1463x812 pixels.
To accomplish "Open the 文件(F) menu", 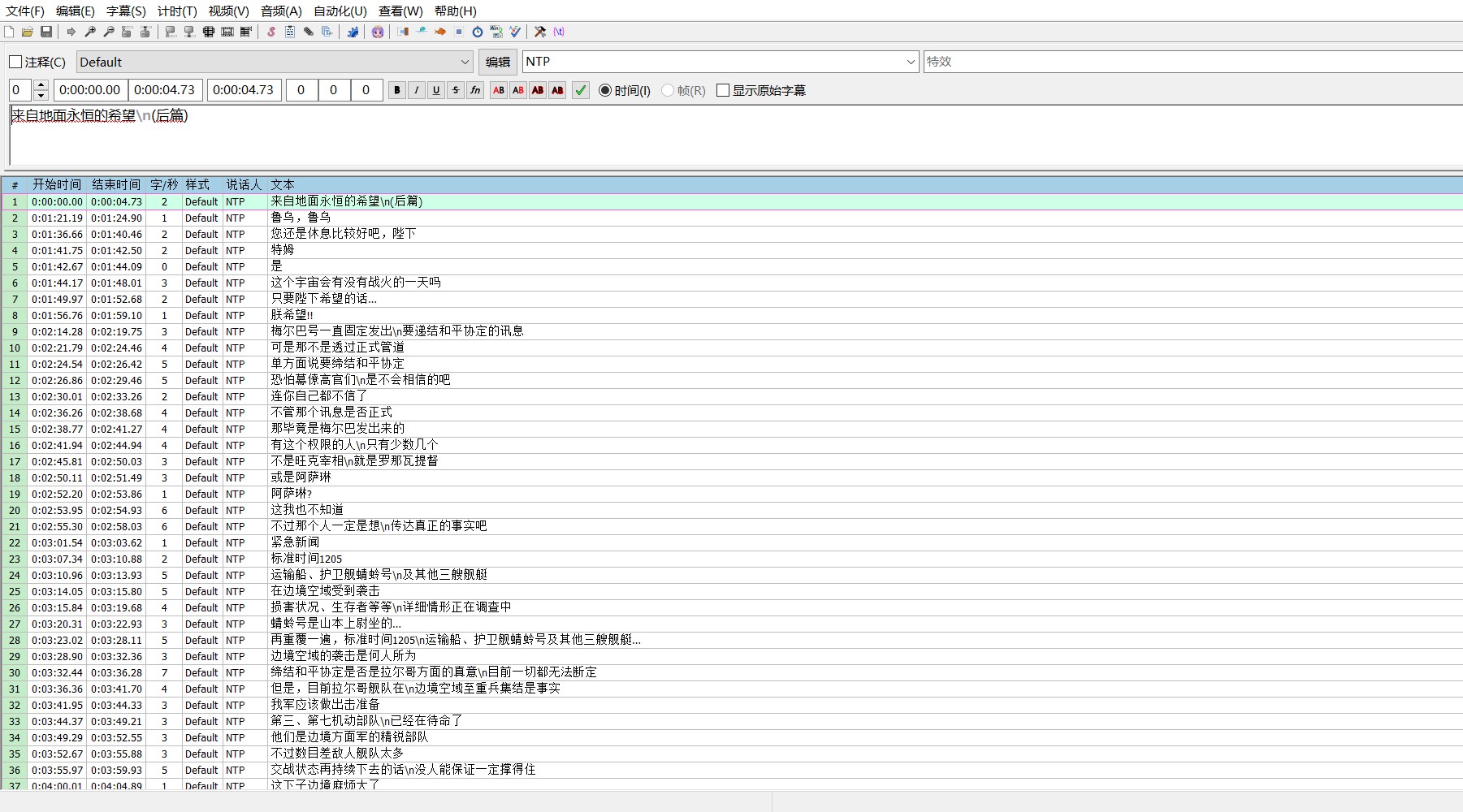I will pos(25,11).
